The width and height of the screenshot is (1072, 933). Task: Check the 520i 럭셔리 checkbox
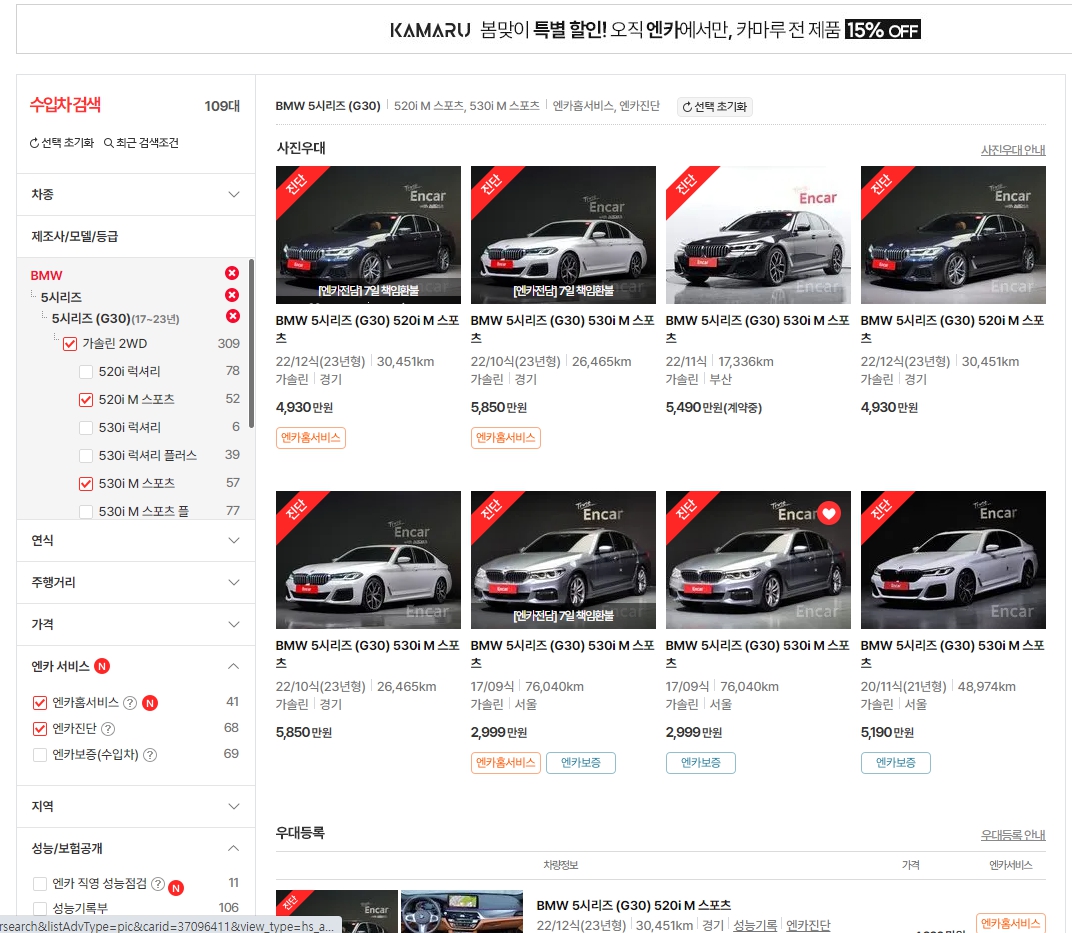point(86,372)
